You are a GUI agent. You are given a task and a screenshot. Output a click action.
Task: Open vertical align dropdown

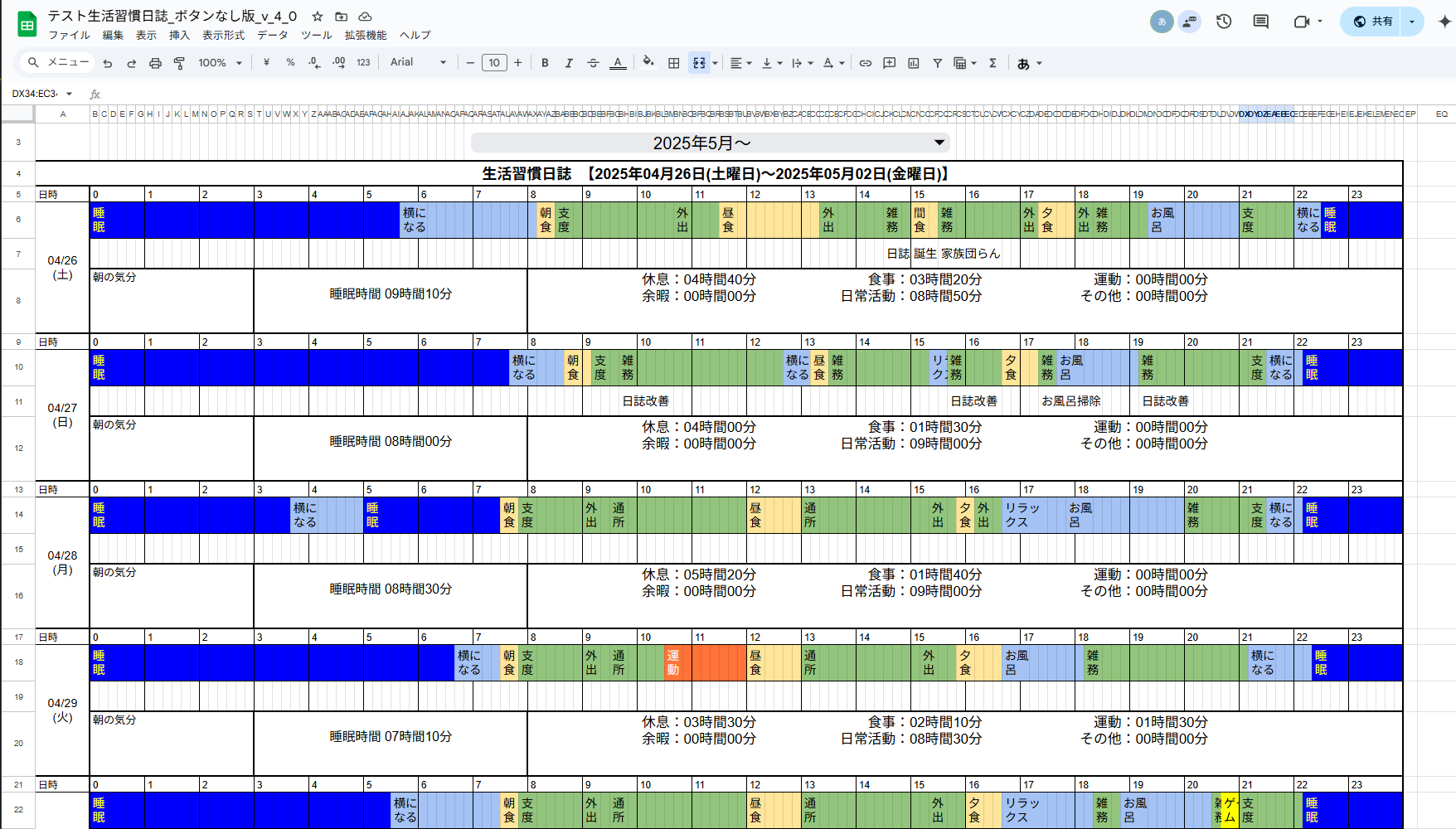771,63
